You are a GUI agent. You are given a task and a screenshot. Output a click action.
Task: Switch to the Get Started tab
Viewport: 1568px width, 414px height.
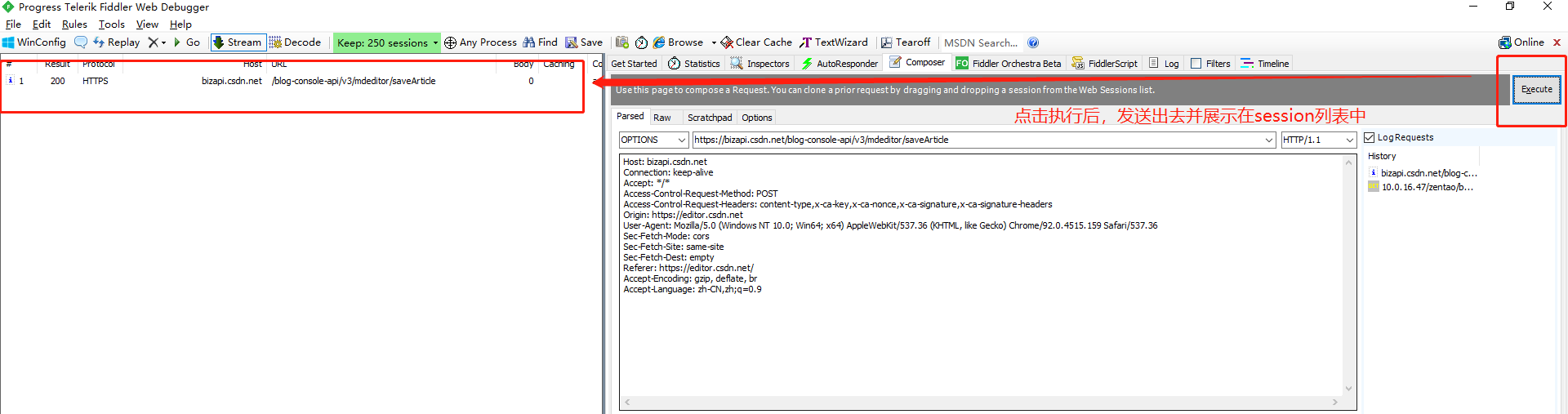pos(634,64)
